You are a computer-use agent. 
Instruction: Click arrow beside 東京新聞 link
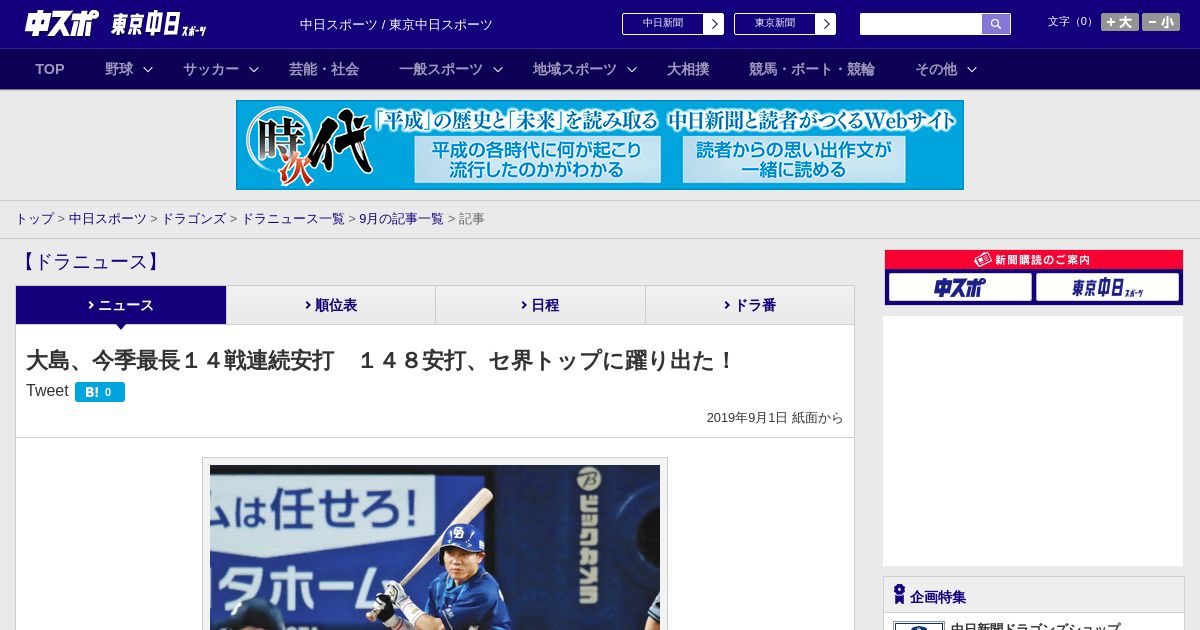click(x=825, y=24)
